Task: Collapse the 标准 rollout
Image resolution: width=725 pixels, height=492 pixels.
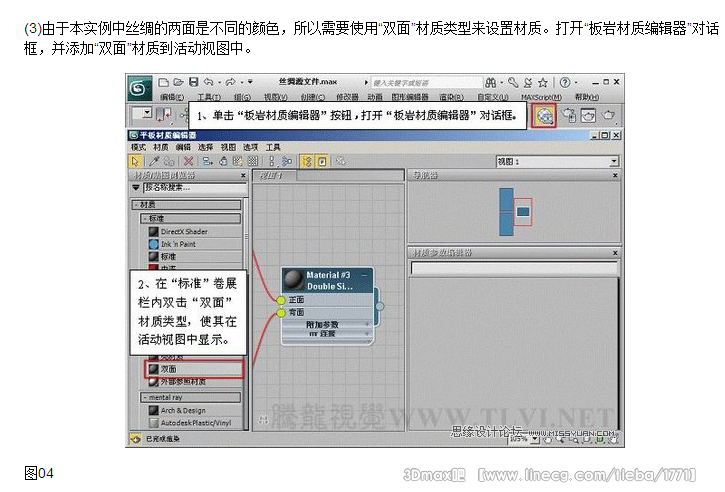Action: pos(190,218)
